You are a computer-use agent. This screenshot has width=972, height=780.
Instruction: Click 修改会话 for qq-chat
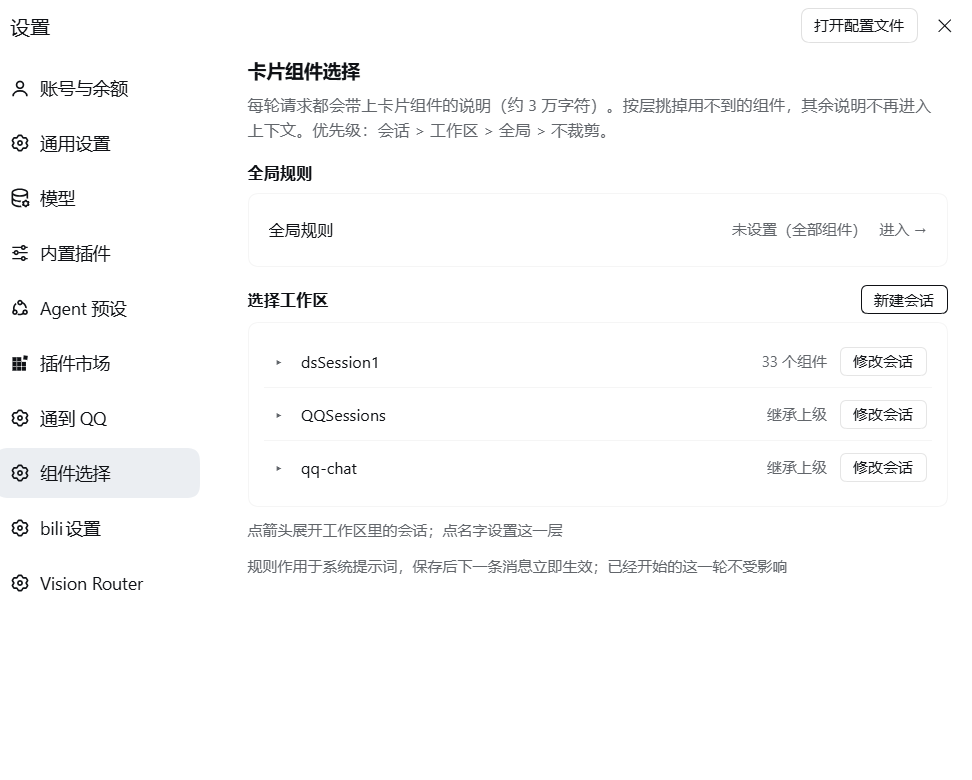coord(883,468)
